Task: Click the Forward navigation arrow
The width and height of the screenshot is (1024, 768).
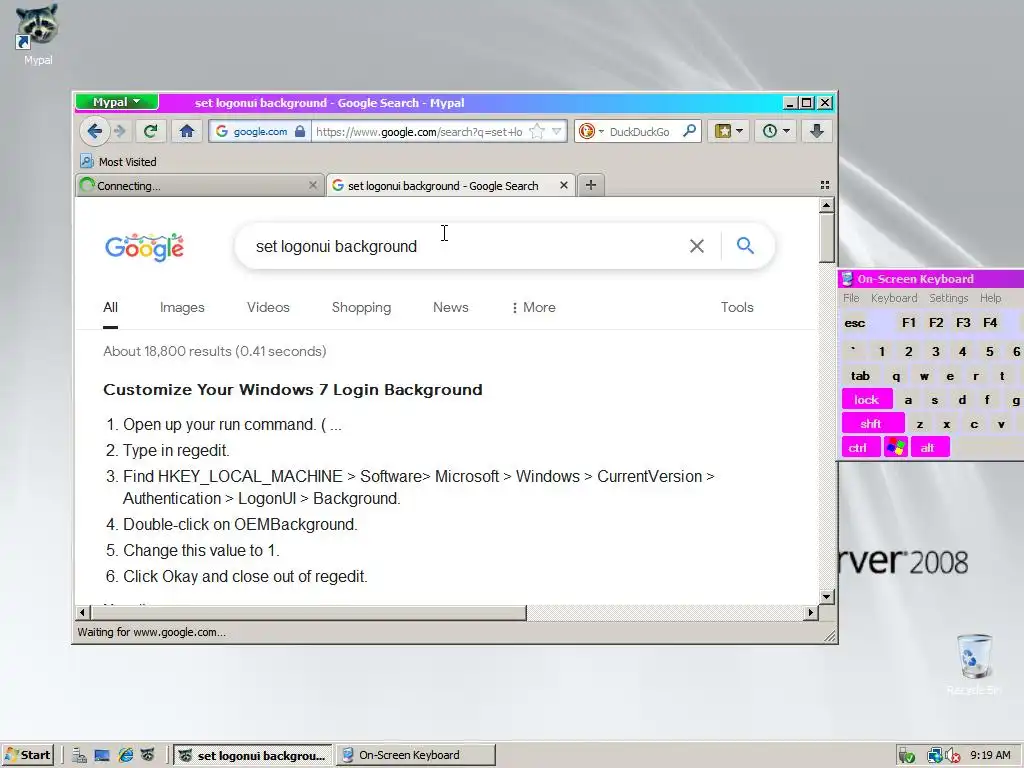Action: [x=120, y=131]
